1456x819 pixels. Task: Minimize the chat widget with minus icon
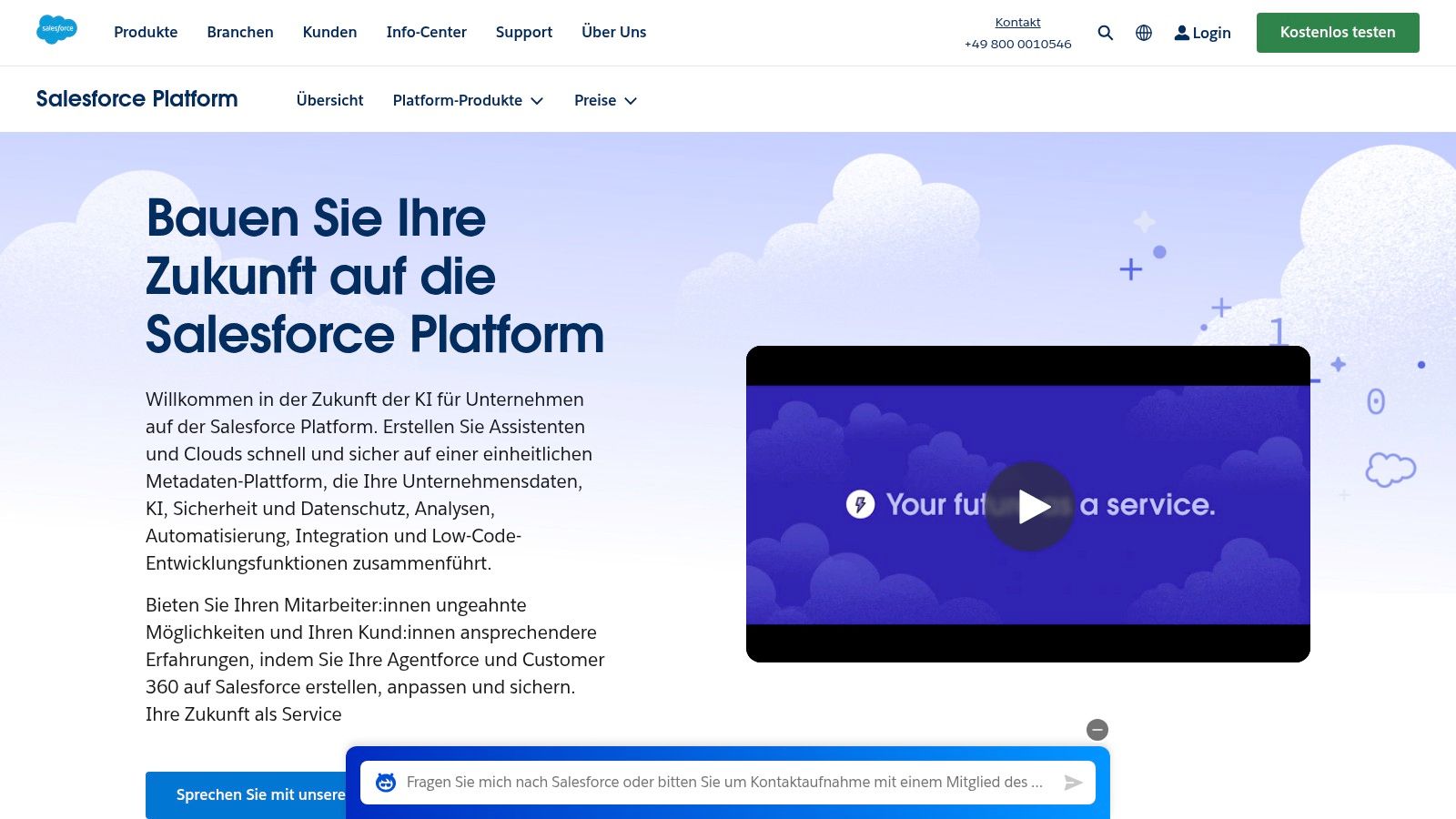click(1097, 730)
